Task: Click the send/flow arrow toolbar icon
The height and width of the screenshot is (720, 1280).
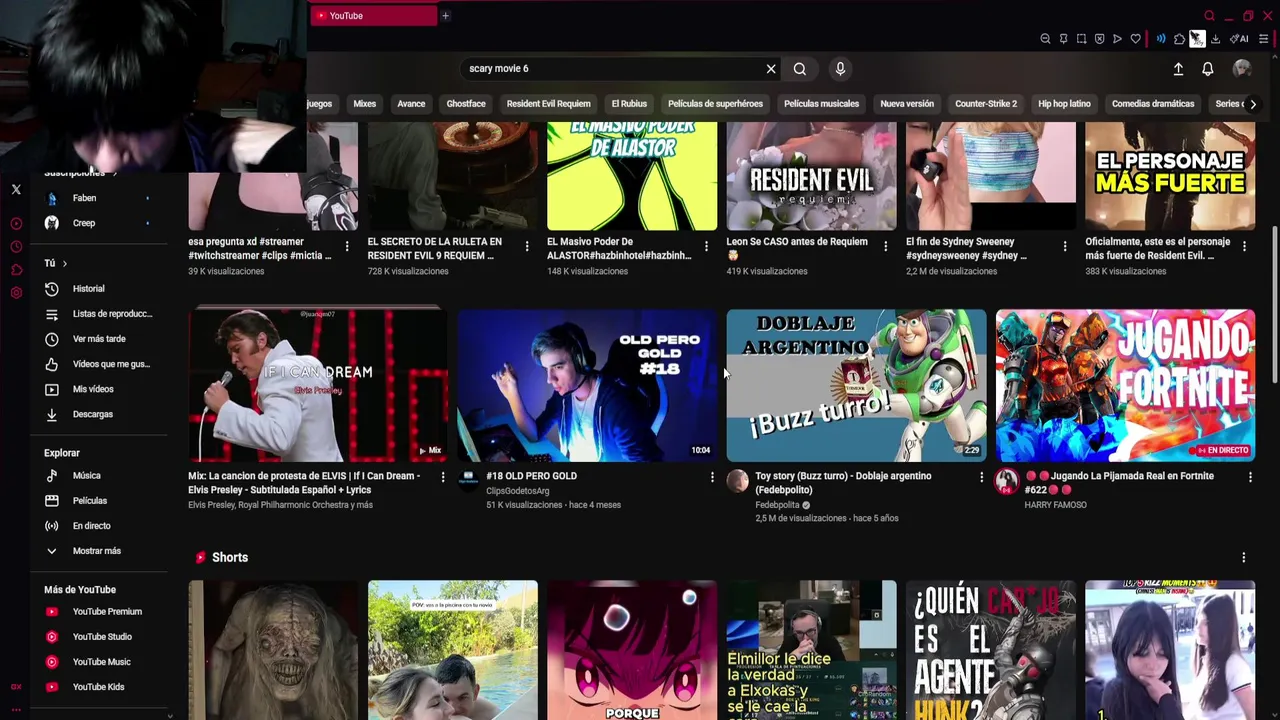Action: [1117, 39]
